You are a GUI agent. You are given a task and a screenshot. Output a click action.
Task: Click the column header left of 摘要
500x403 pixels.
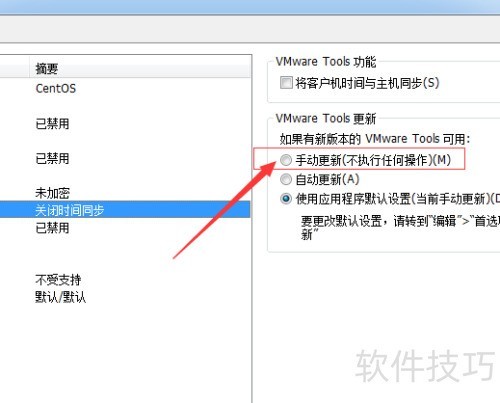(x=15, y=69)
